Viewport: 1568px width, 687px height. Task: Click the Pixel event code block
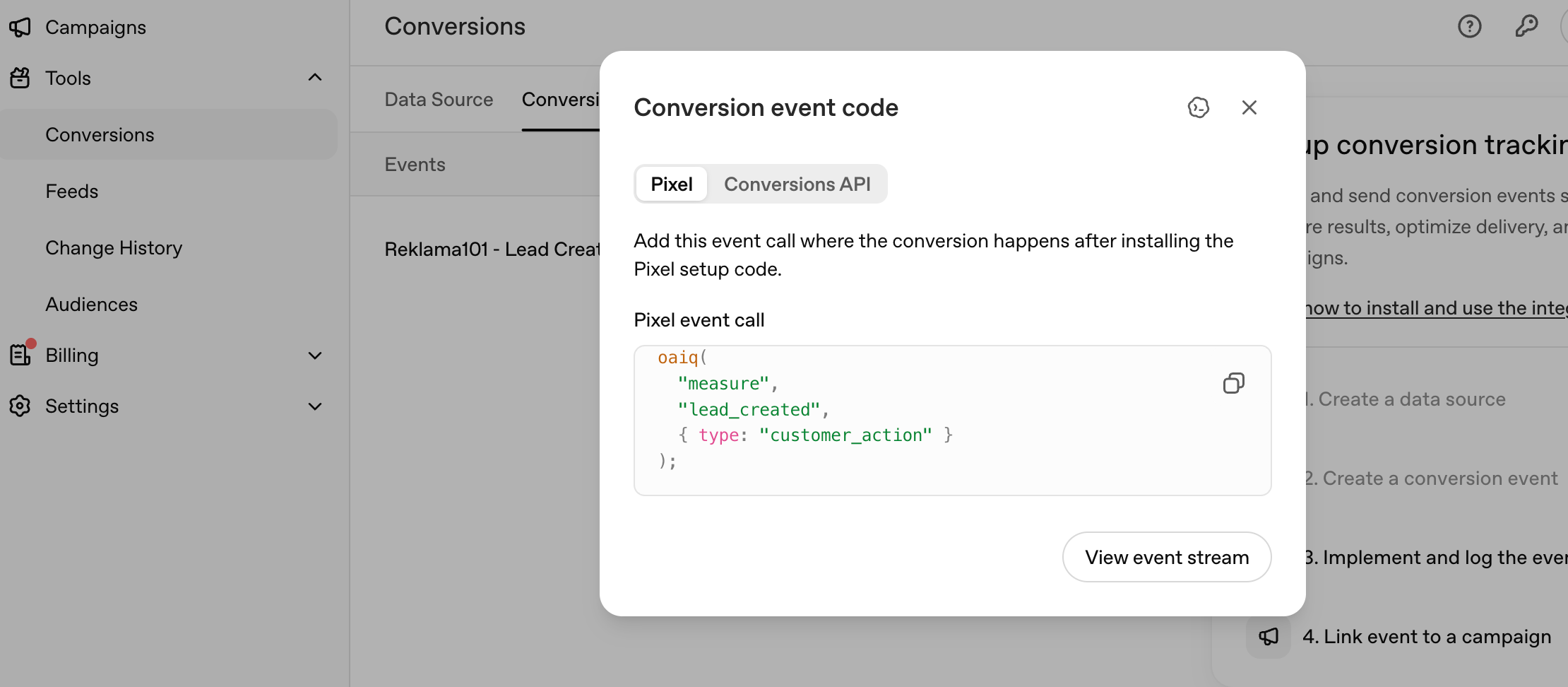pyautogui.click(x=952, y=421)
